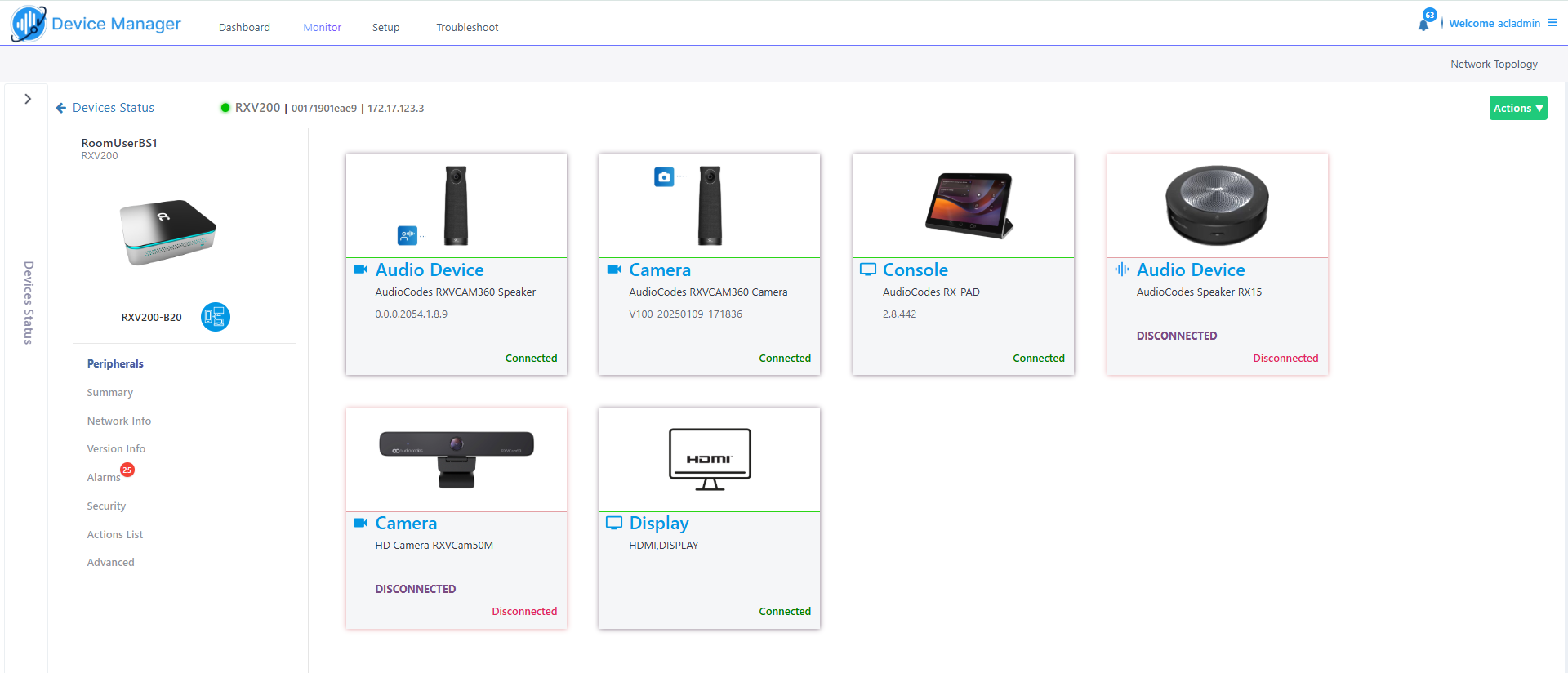1568x673 pixels.
Task: Open the green Actions dropdown
Action: coord(1518,108)
